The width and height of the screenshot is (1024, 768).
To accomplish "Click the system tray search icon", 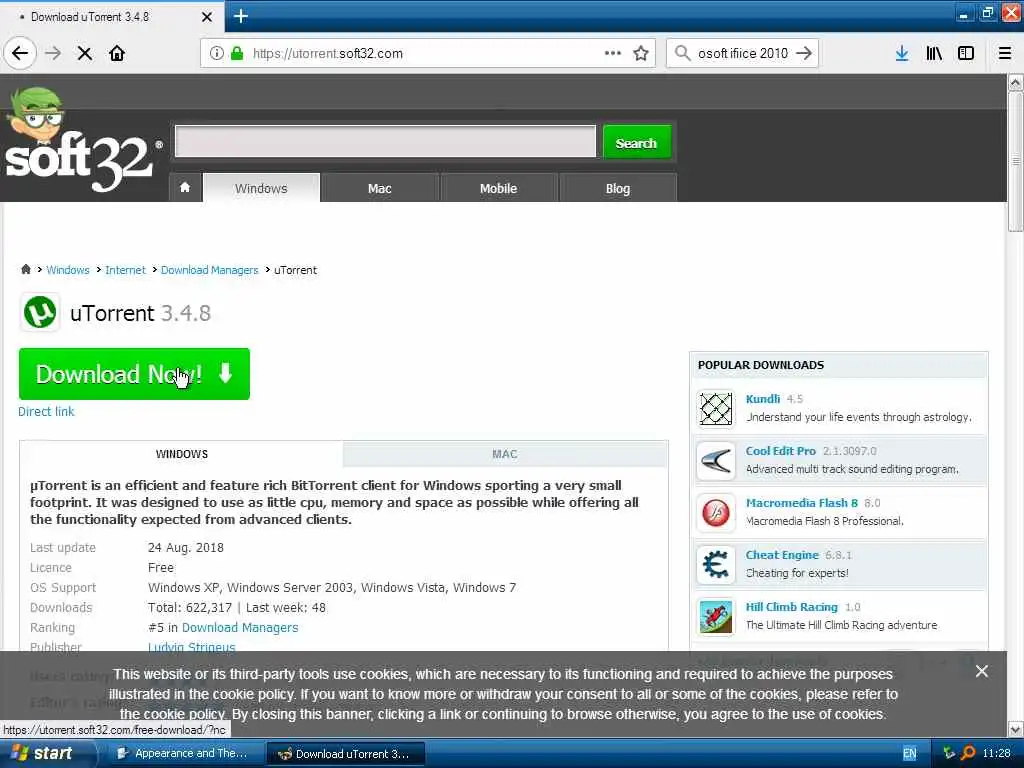I will [968, 754].
